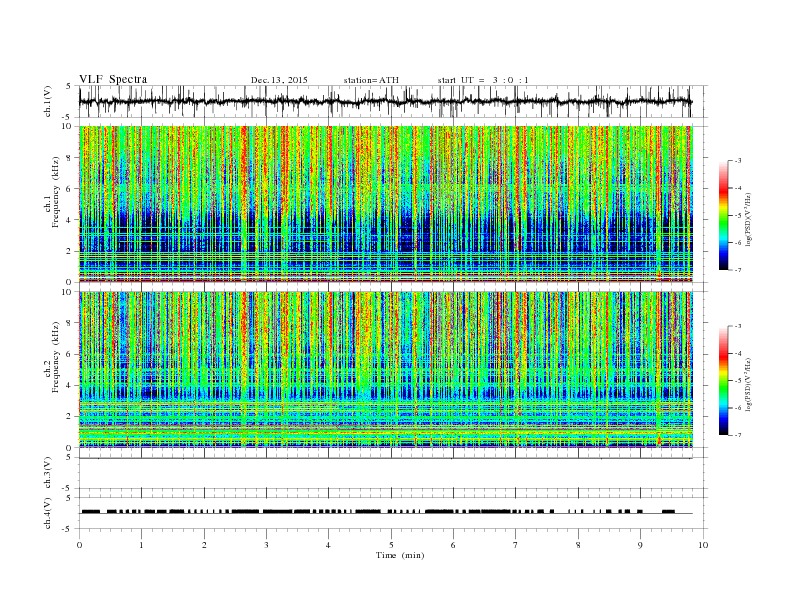Click the 'Time (min)' axis label
This screenshot has width=792, height=612.
400,555
